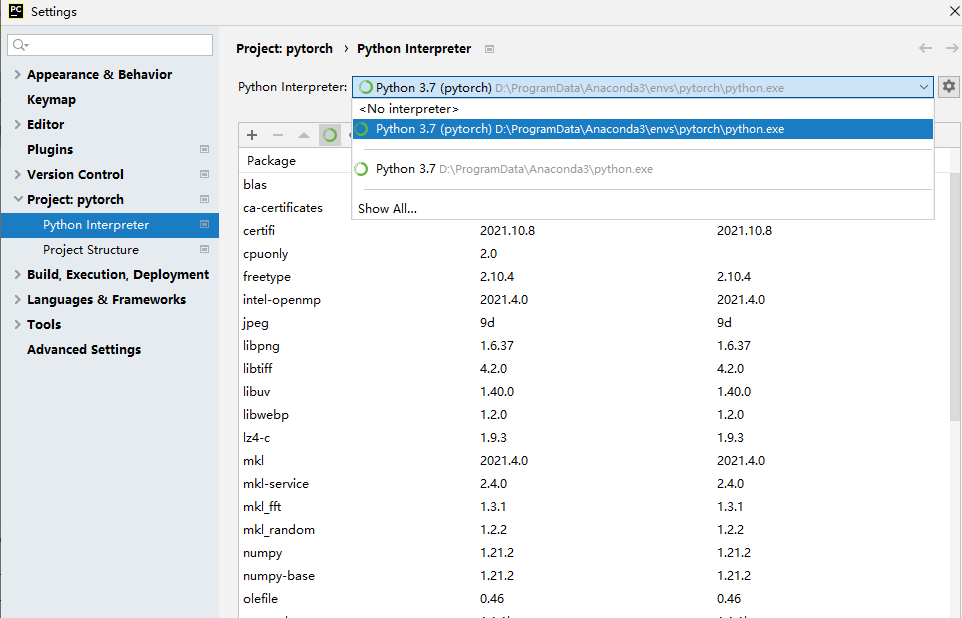
Task: Expand Build, Execution, Deployment section
Action: pyautogui.click(x=17, y=274)
